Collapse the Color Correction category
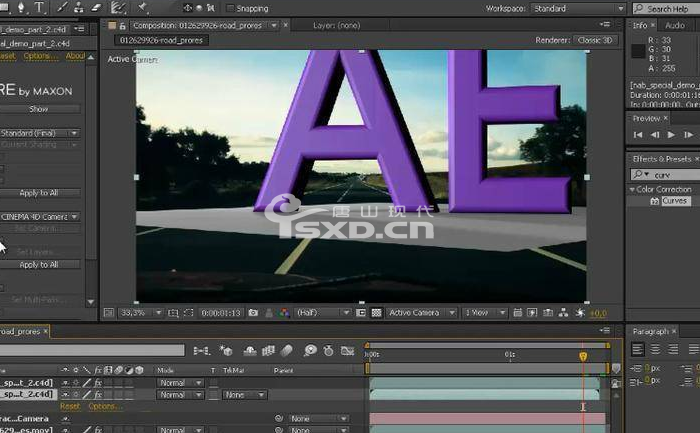 632,189
